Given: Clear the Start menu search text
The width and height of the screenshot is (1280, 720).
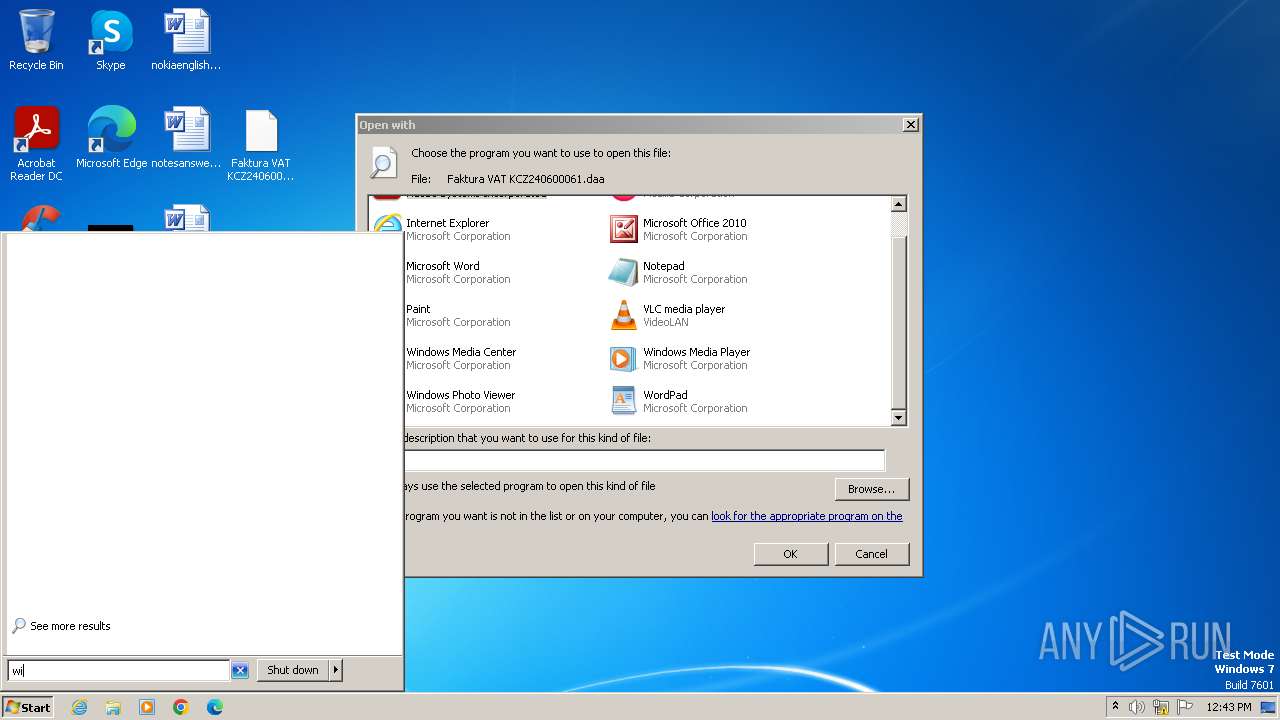Looking at the screenshot, I should point(240,670).
